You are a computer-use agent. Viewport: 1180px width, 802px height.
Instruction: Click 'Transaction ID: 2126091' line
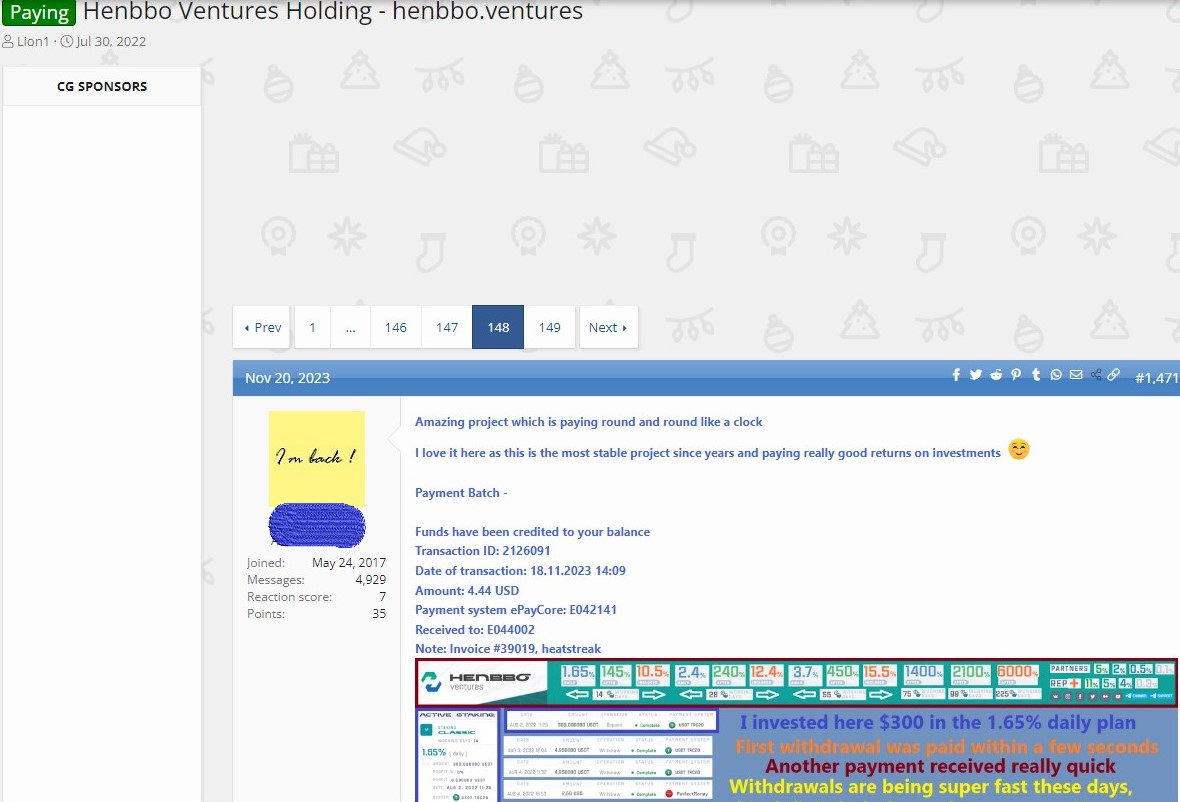click(x=482, y=551)
